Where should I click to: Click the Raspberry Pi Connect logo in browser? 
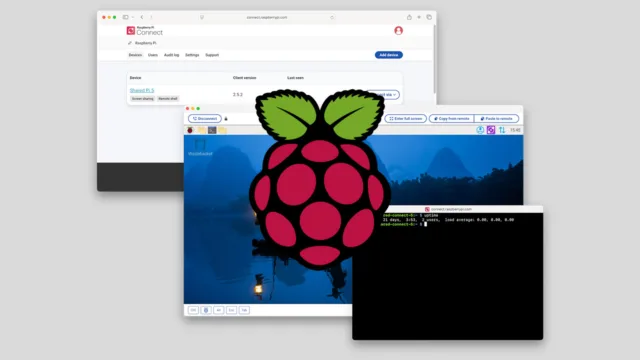tap(144, 31)
